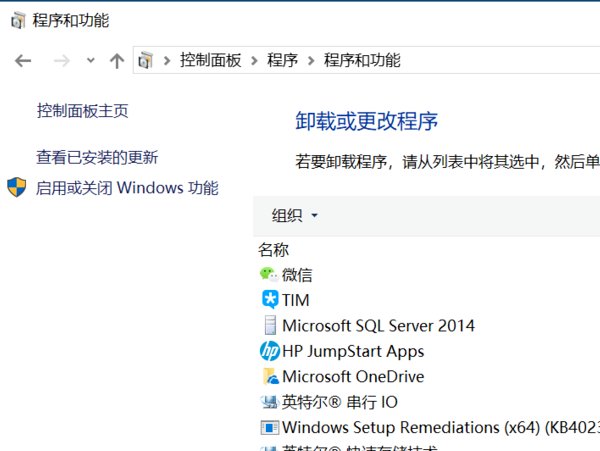Viewport: 600px width, 451px height.
Task: Click the title bar 程序和功能 icon
Action: 18,20
